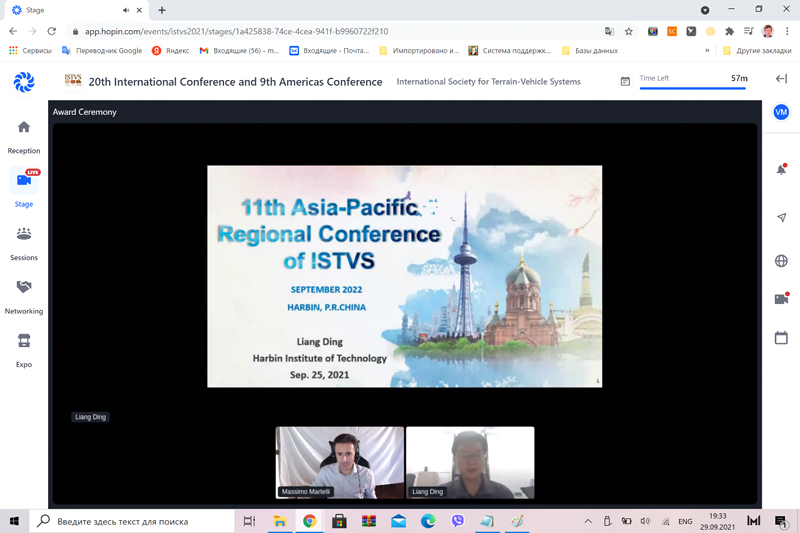Viewport: 800px width, 533px height.
Task: Mute the Stage tab audio icon
Action: [x=126, y=10]
